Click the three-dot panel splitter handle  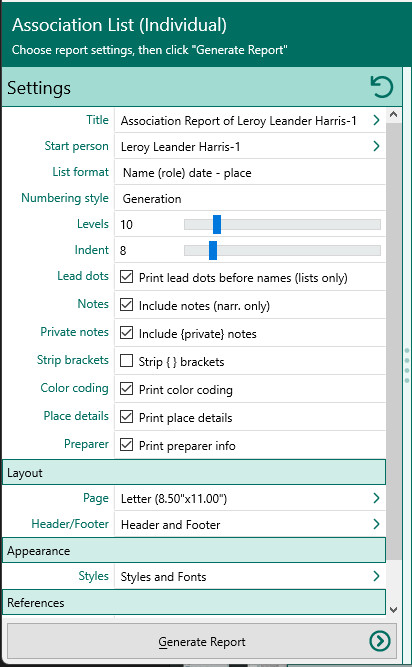pyautogui.click(x=407, y=365)
